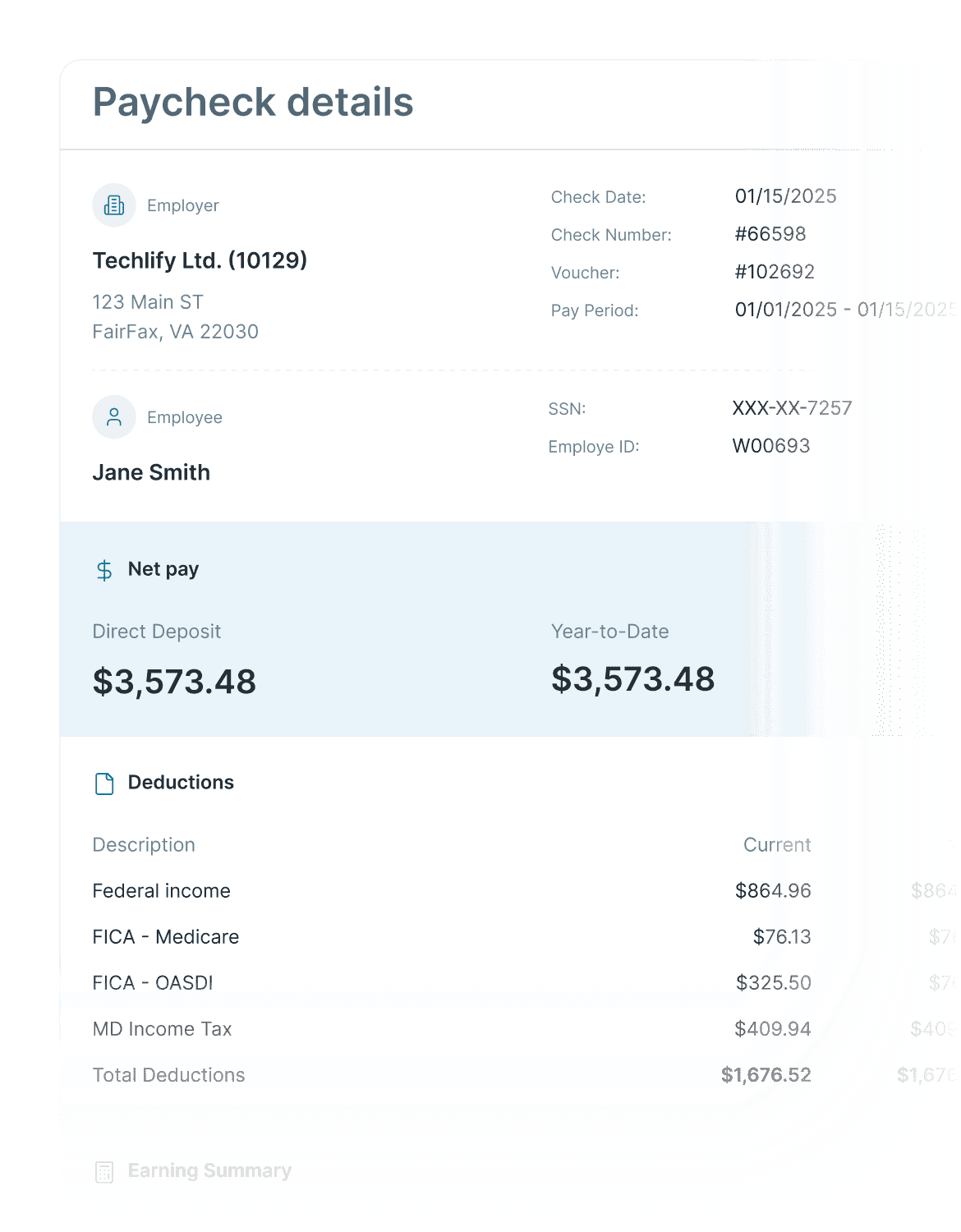Click the Net pay dollar icon
Screen dimensions: 961x1232
pos(104,570)
